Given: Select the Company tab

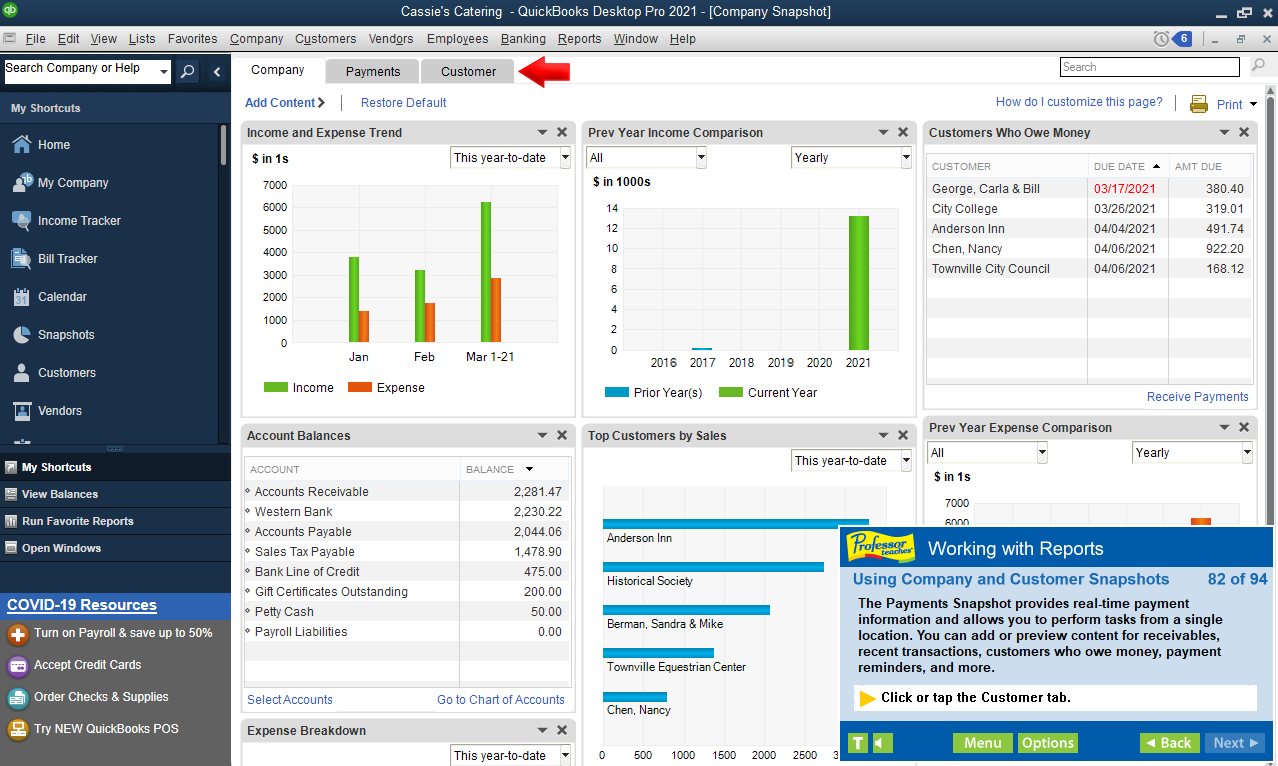Looking at the screenshot, I should pos(278,70).
